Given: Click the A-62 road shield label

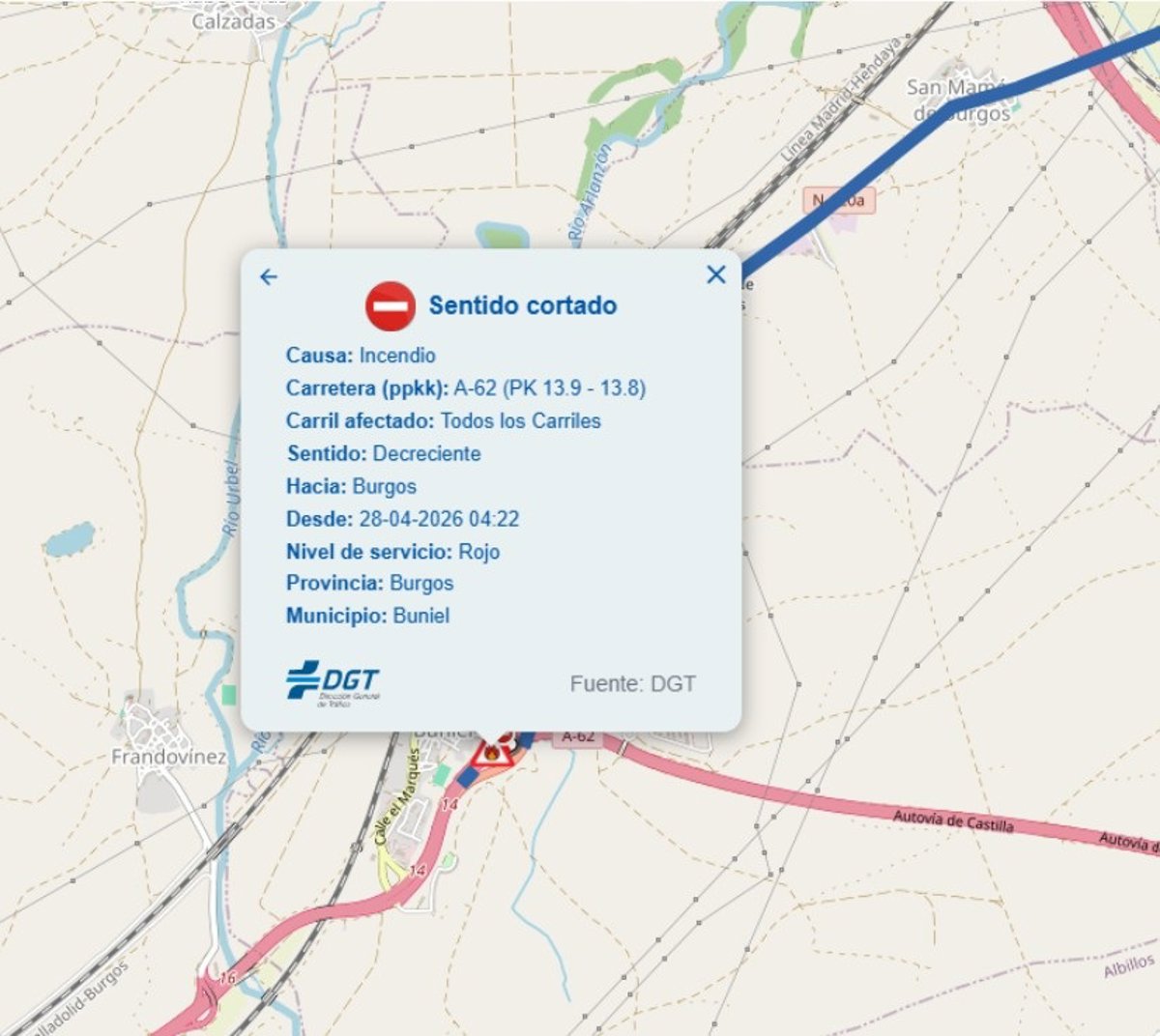Looking at the screenshot, I should (578, 736).
